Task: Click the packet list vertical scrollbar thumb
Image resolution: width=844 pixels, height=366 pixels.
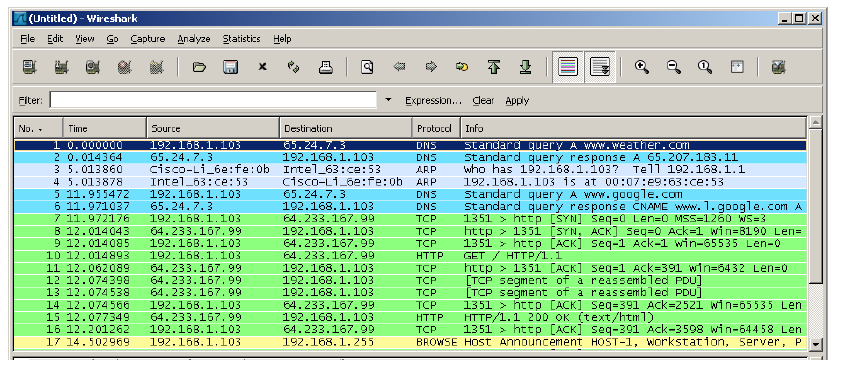Action: coord(815,207)
